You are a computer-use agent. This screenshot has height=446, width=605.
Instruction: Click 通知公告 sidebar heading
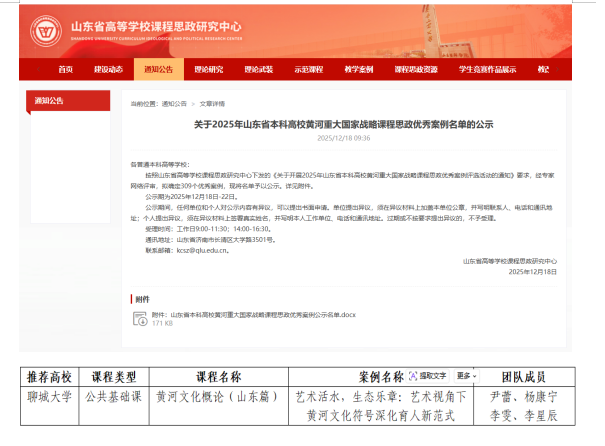(x=50, y=101)
